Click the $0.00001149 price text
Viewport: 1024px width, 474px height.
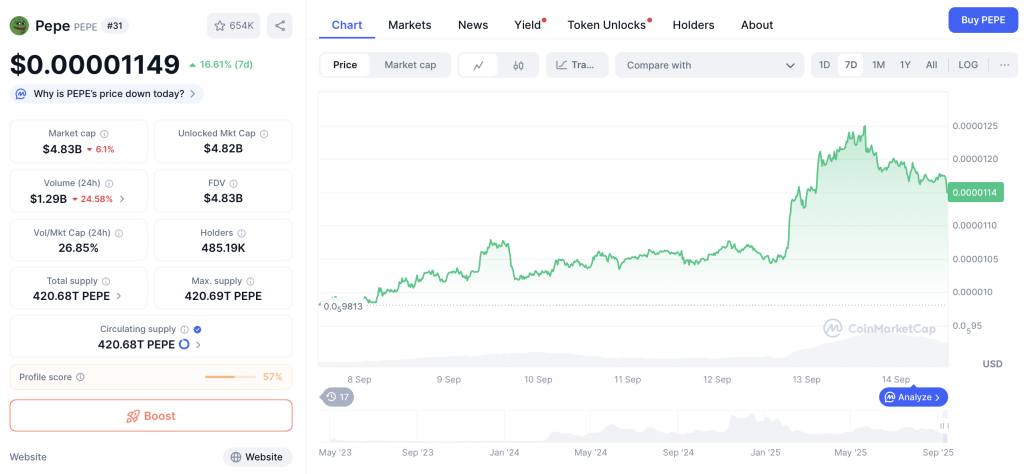point(95,65)
